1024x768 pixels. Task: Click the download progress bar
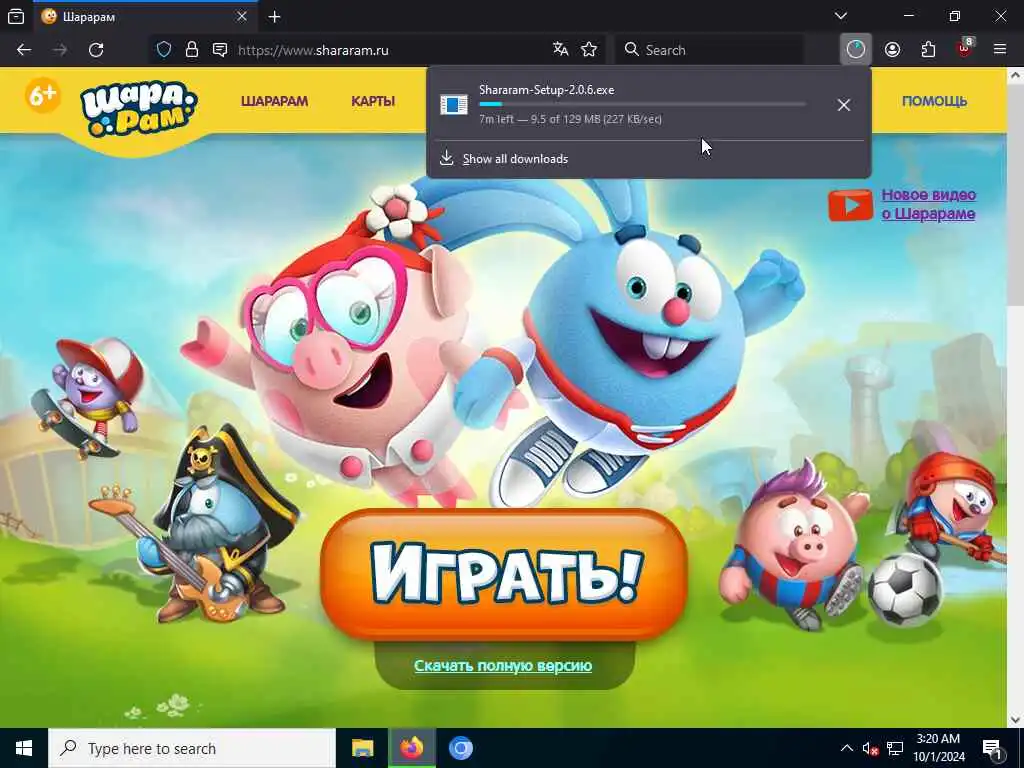(642, 104)
